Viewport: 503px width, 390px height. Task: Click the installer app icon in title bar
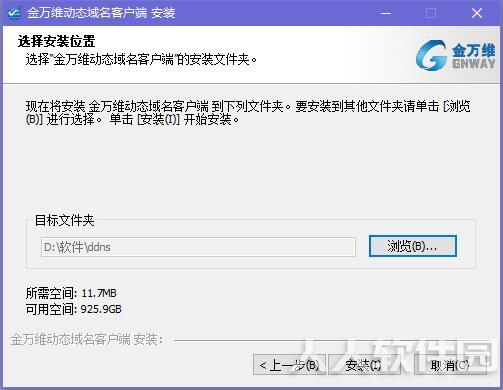tap(14, 14)
